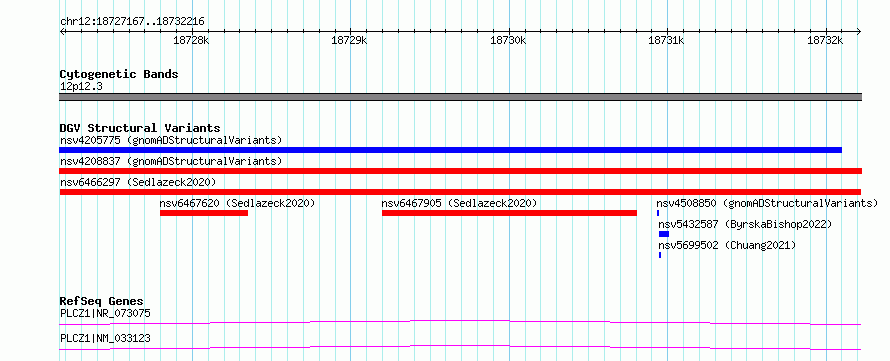Click the magenta PLCZ1|NR_073075 transcript line
The image size is (890, 361).
point(460,322)
